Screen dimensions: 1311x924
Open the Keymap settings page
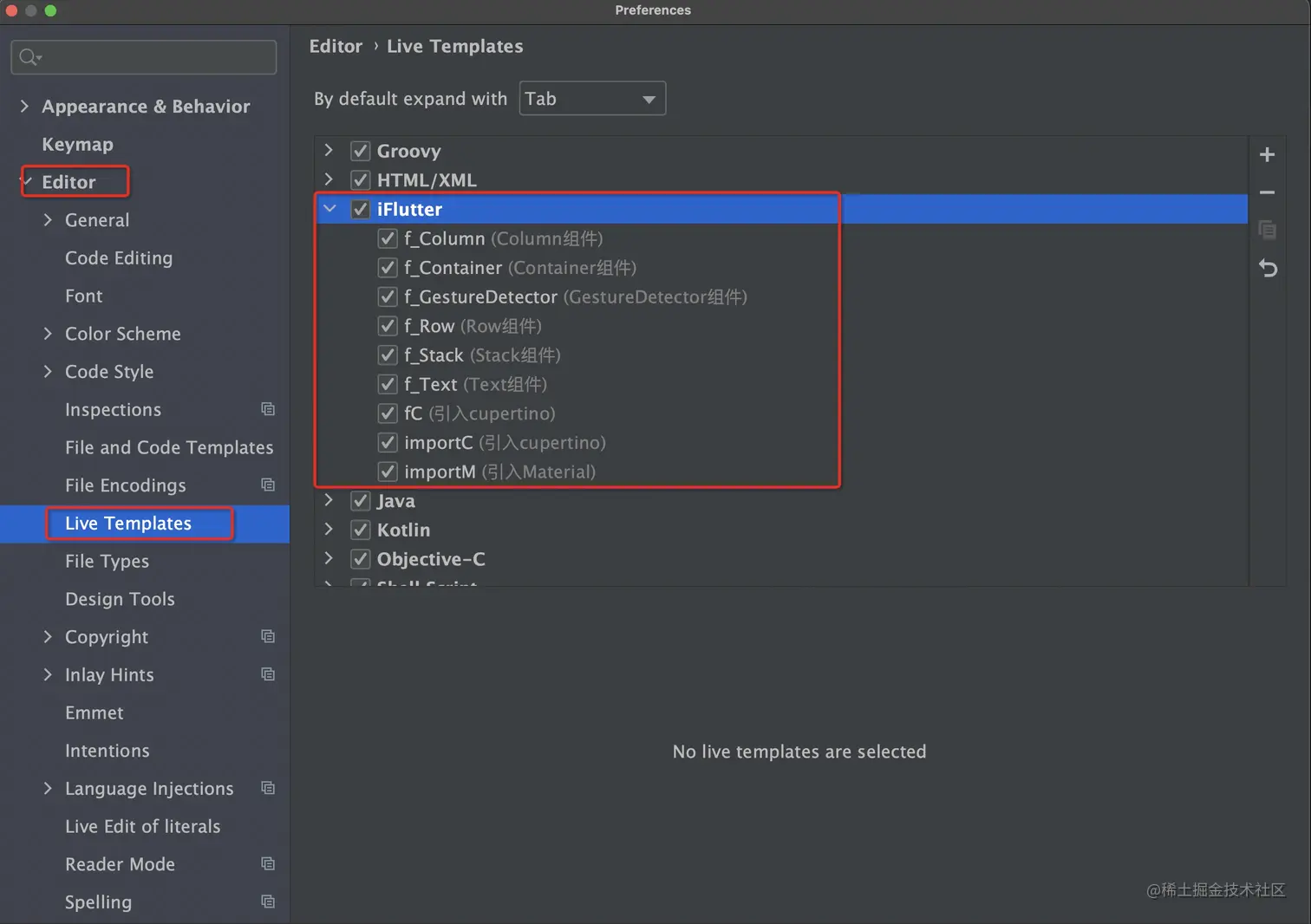click(x=77, y=144)
